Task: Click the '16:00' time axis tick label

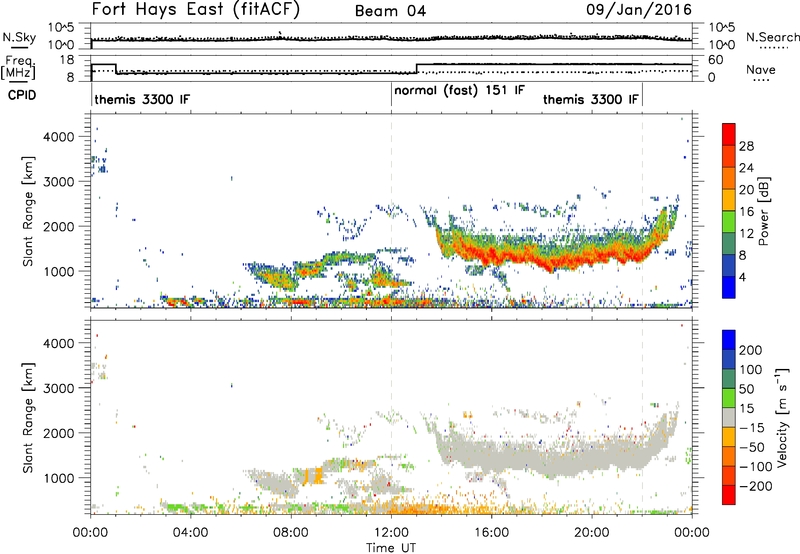Action: tap(491, 533)
